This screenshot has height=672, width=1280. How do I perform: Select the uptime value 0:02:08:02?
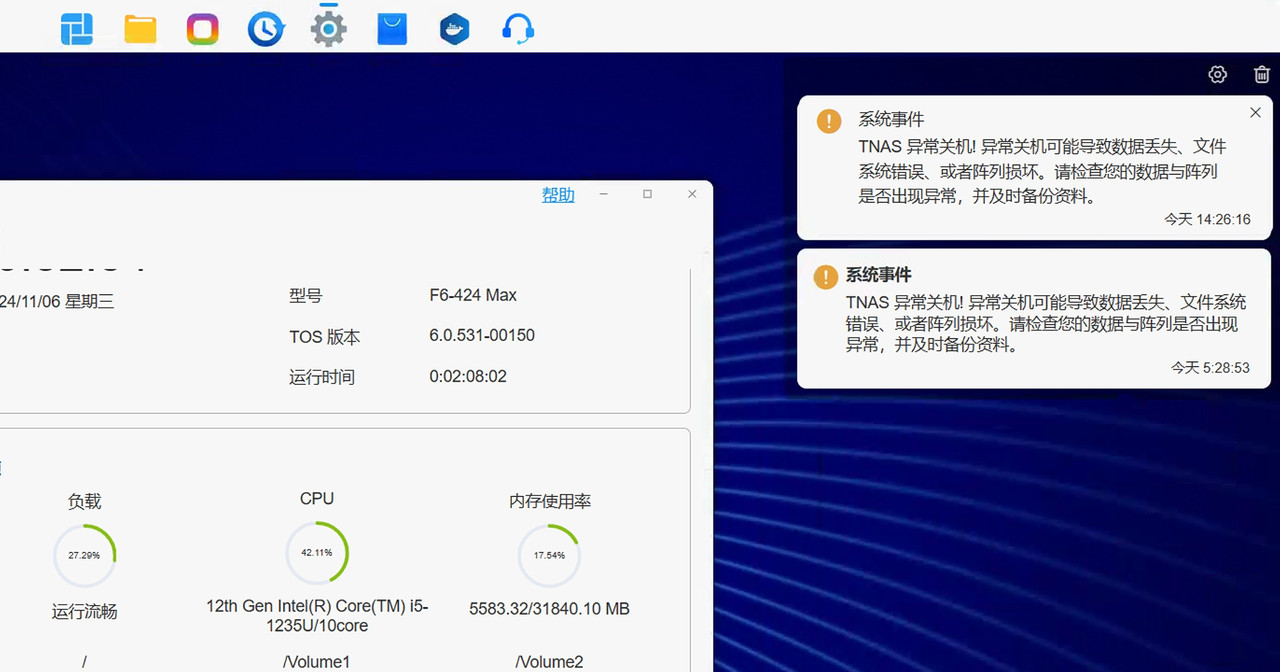coord(468,376)
